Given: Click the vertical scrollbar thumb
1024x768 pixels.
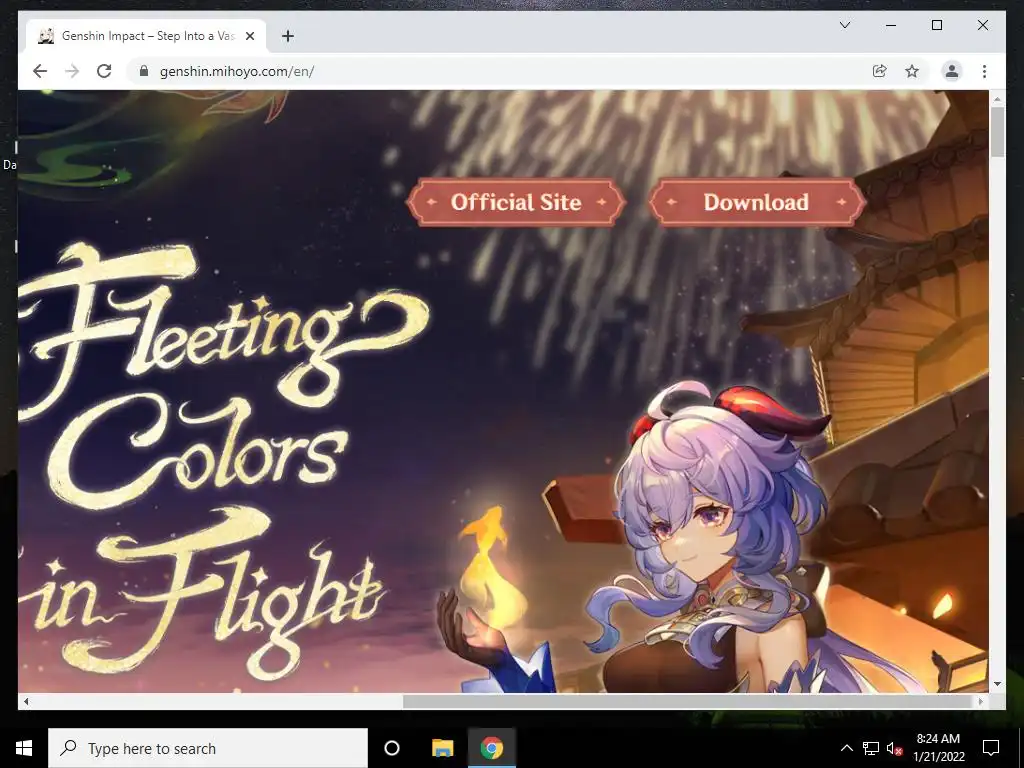Looking at the screenshot, I should [997, 131].
